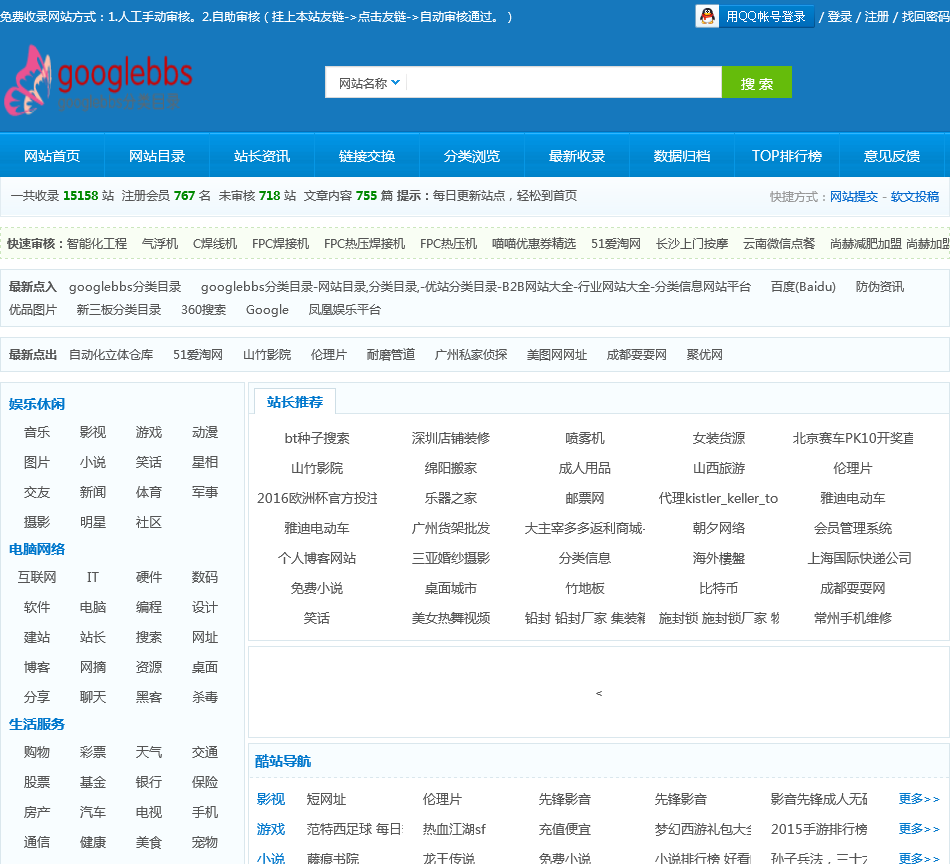This screenshot has height=864, width=950.
Task: Select the 站长推荐 tab
Action: point(294,402)
